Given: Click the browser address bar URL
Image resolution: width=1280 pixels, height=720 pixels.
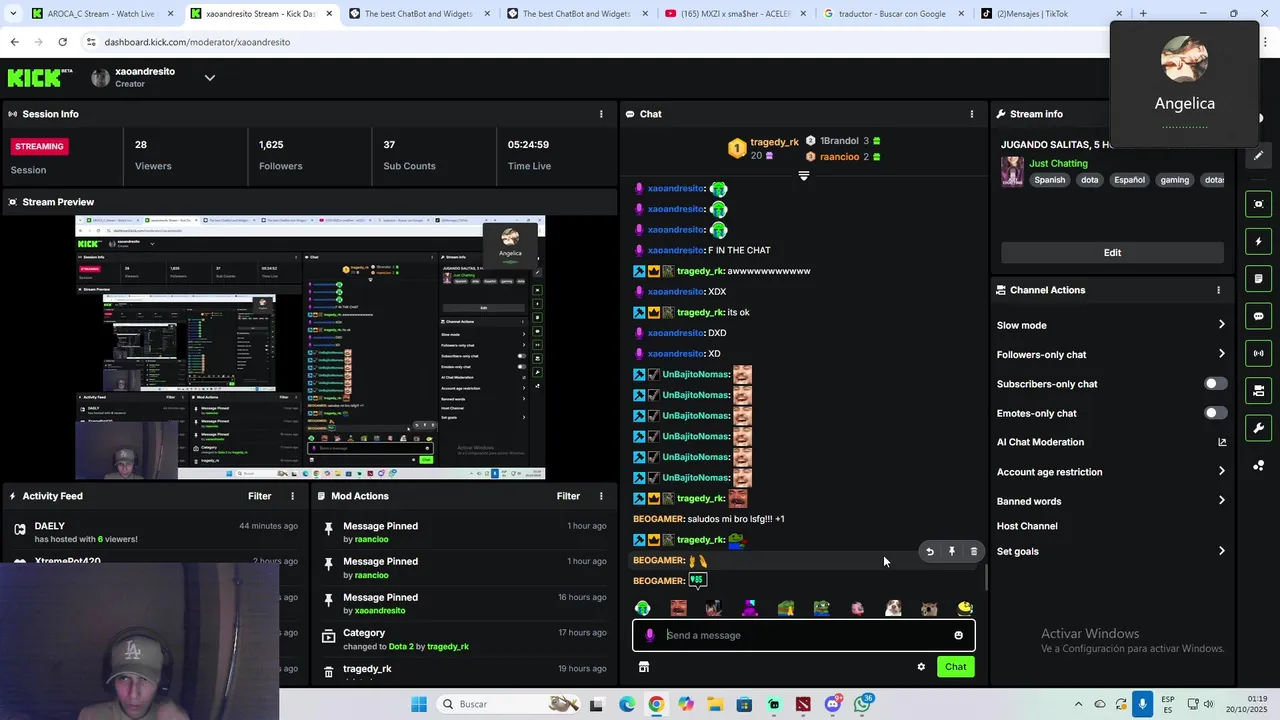Looking at the screenshot, I should click(x=196, y=42).
